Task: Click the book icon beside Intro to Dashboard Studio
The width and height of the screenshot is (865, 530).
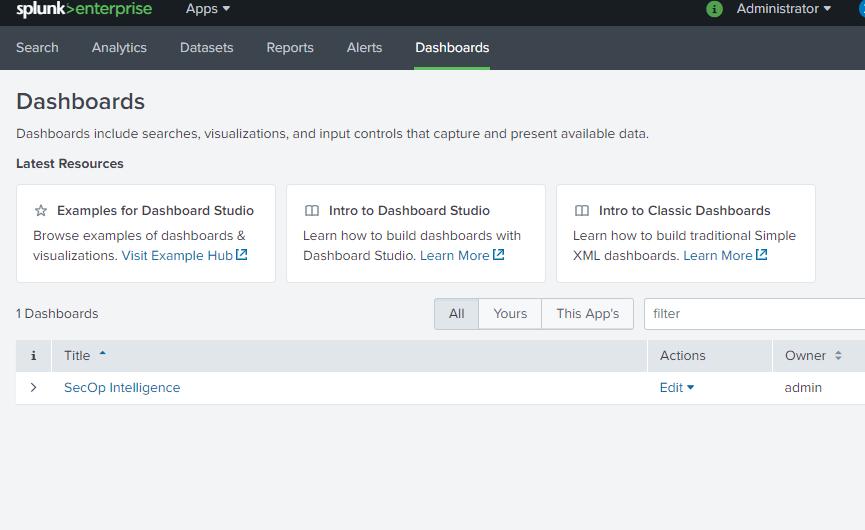Action: pyautogui.click(x=312, y=211)
